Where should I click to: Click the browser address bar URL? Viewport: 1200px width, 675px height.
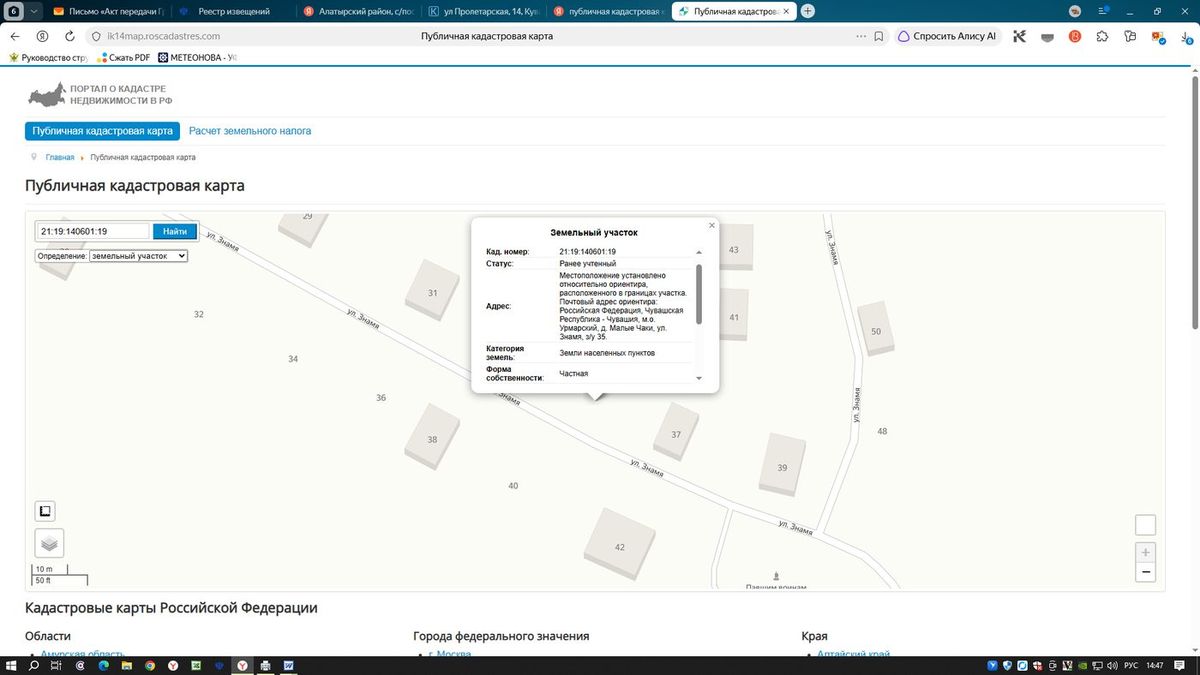point(163,36)
